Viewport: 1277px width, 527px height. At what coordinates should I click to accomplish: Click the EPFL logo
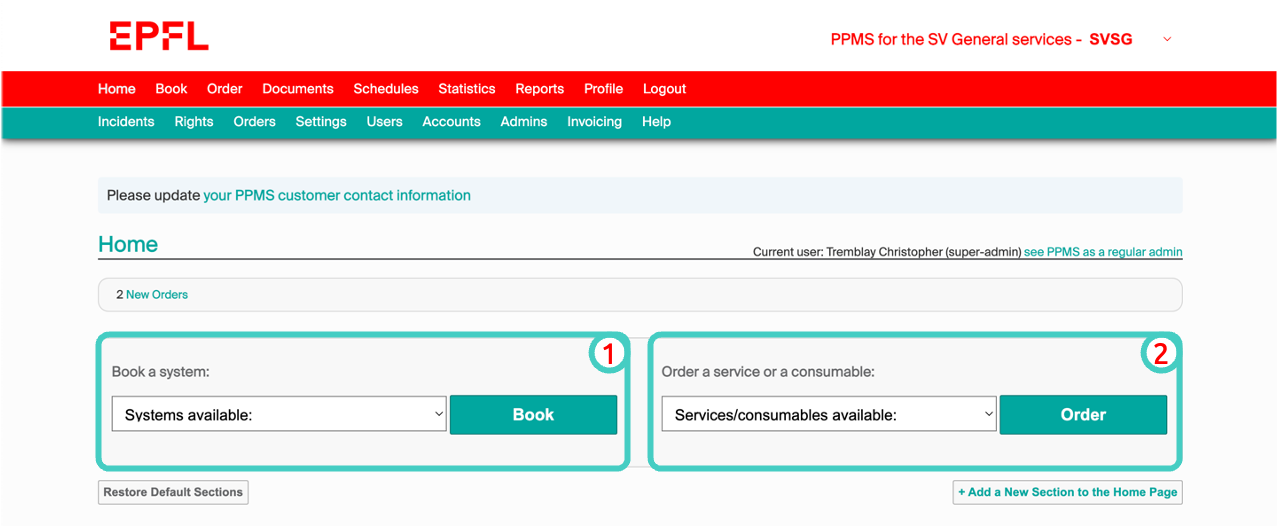coord(159,37)
